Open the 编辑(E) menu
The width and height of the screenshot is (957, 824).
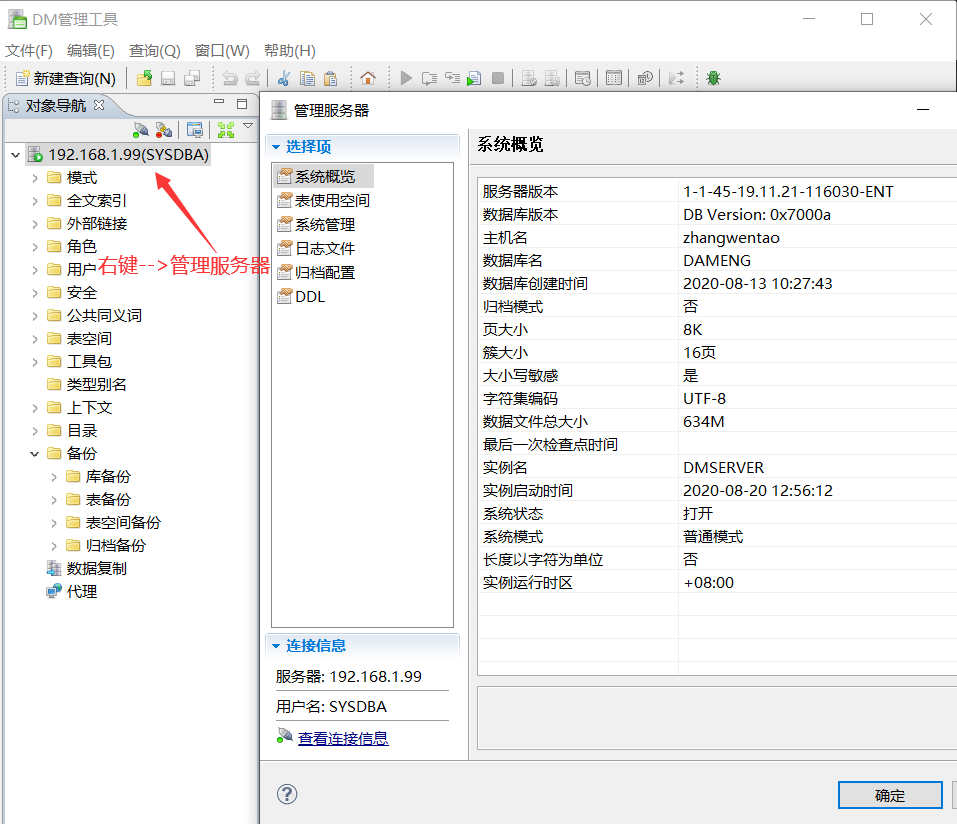coord(91,51)
